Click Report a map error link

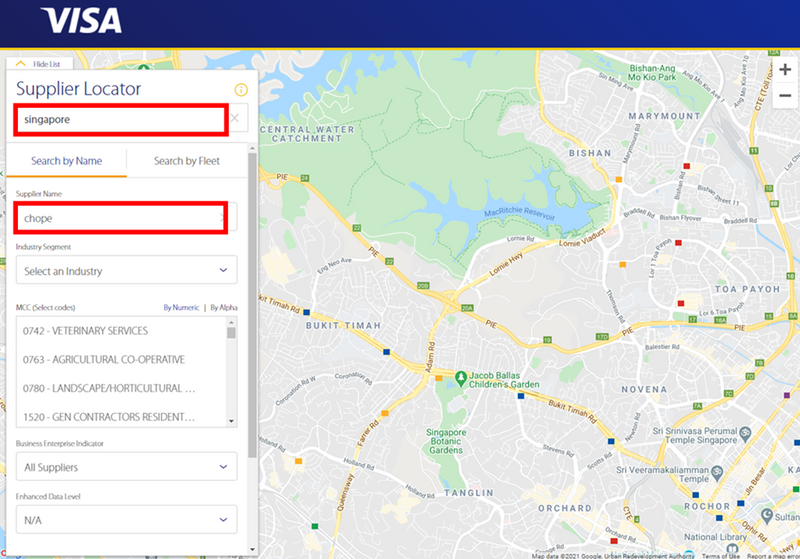tap(773, 556)
